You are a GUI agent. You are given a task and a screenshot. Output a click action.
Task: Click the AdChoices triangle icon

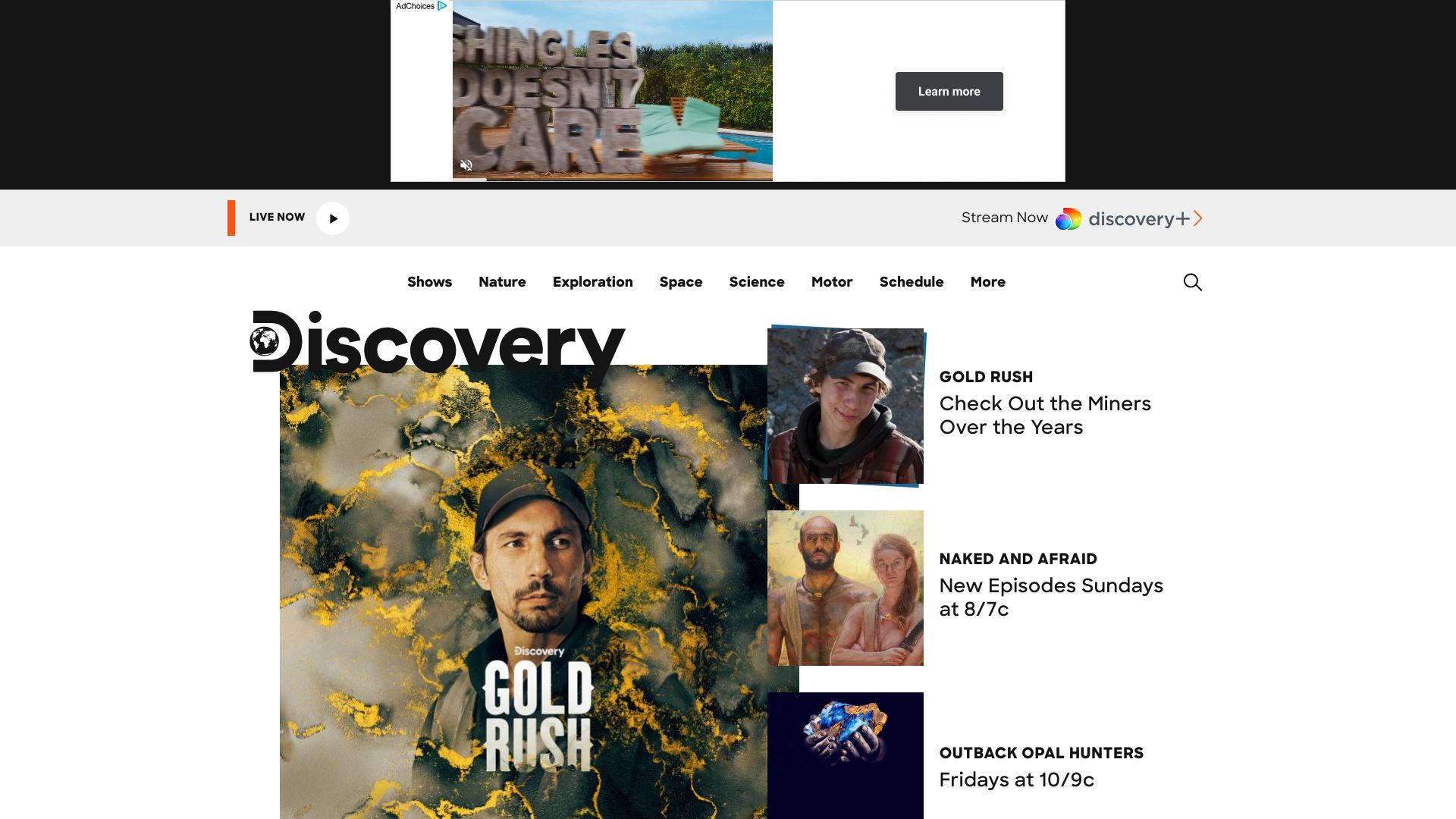coord(442,6)
